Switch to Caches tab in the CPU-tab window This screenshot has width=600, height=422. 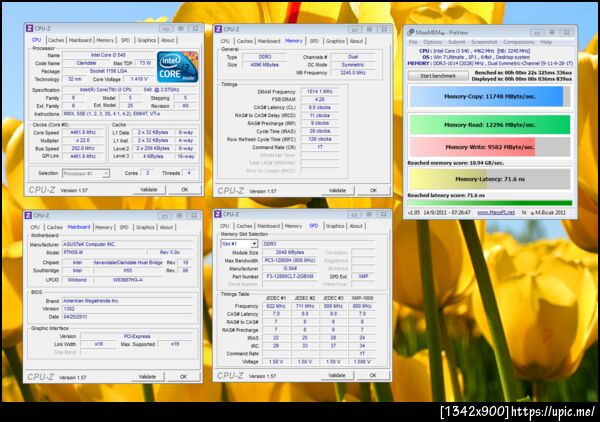coord(56,40)
